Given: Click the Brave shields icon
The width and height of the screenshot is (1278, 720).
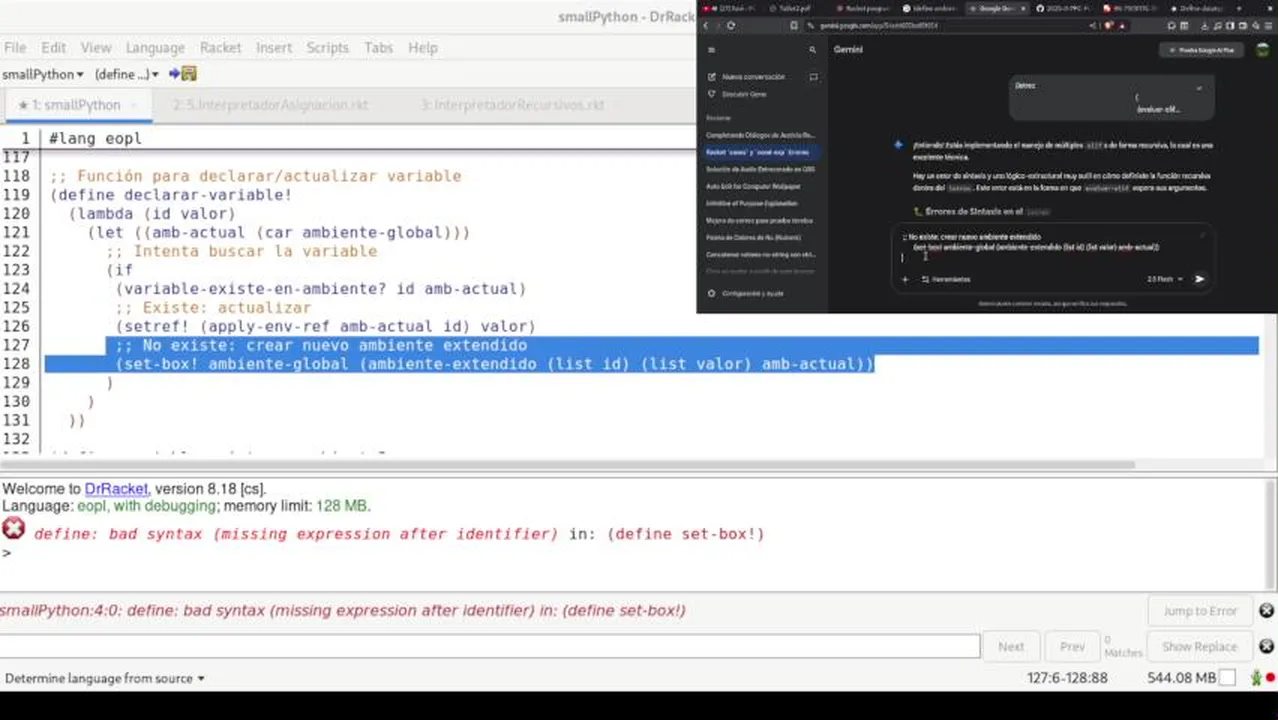Looking at the screenshot, I should coord(1109,25).
